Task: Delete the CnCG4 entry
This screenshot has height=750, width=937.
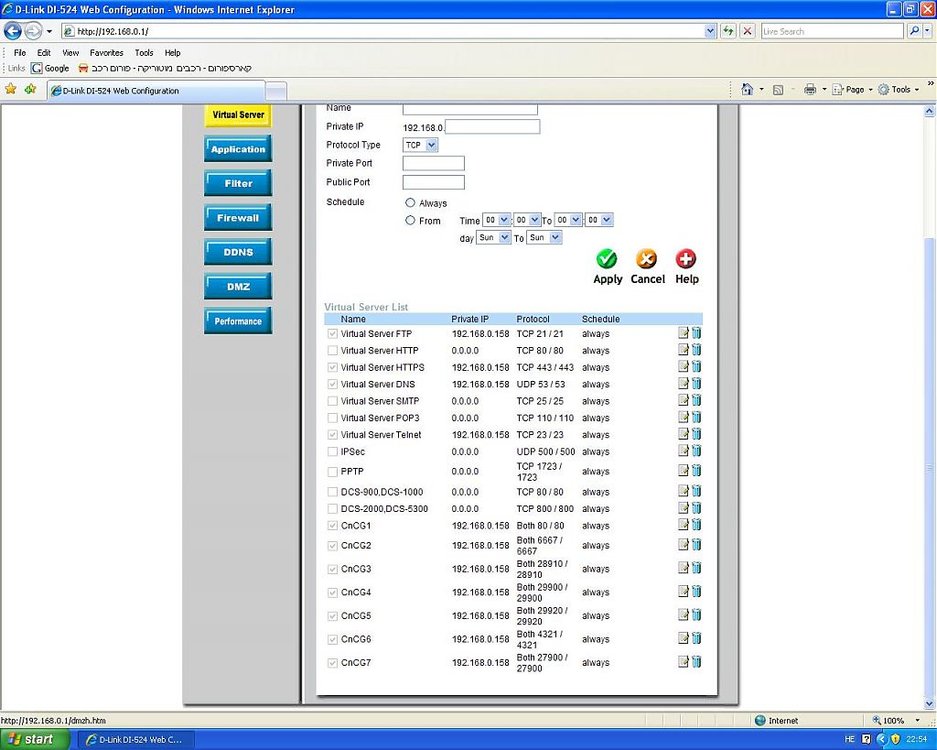Action: coord(697,592)
